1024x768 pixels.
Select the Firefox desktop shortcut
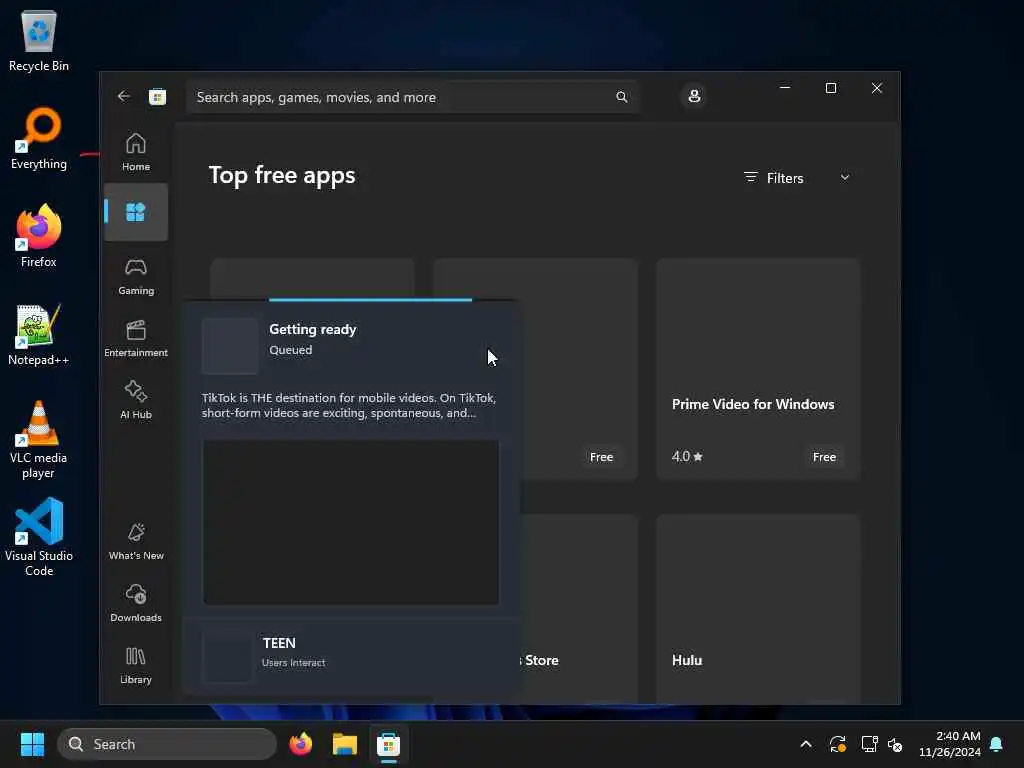[39, 236]
